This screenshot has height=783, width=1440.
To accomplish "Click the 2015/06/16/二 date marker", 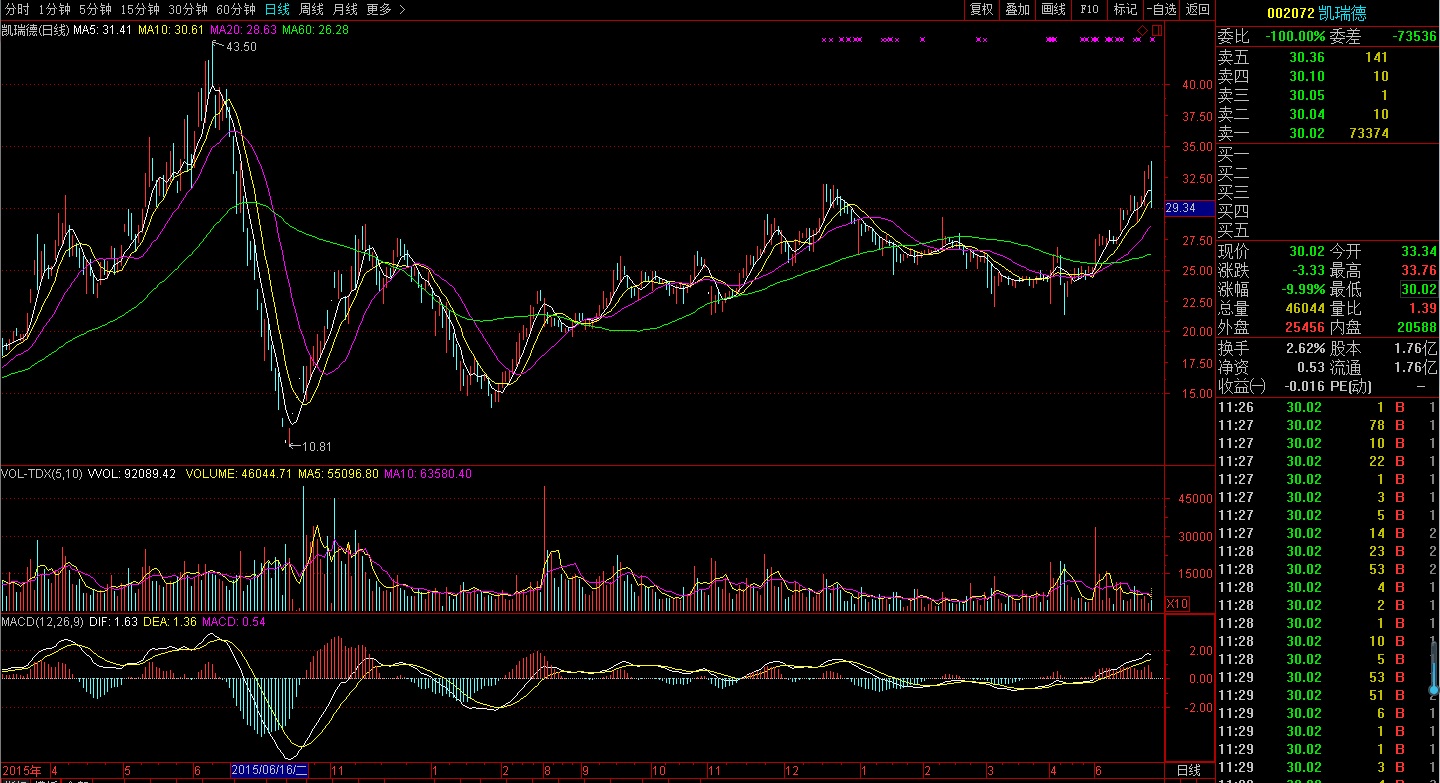I will tap(270, 771).
